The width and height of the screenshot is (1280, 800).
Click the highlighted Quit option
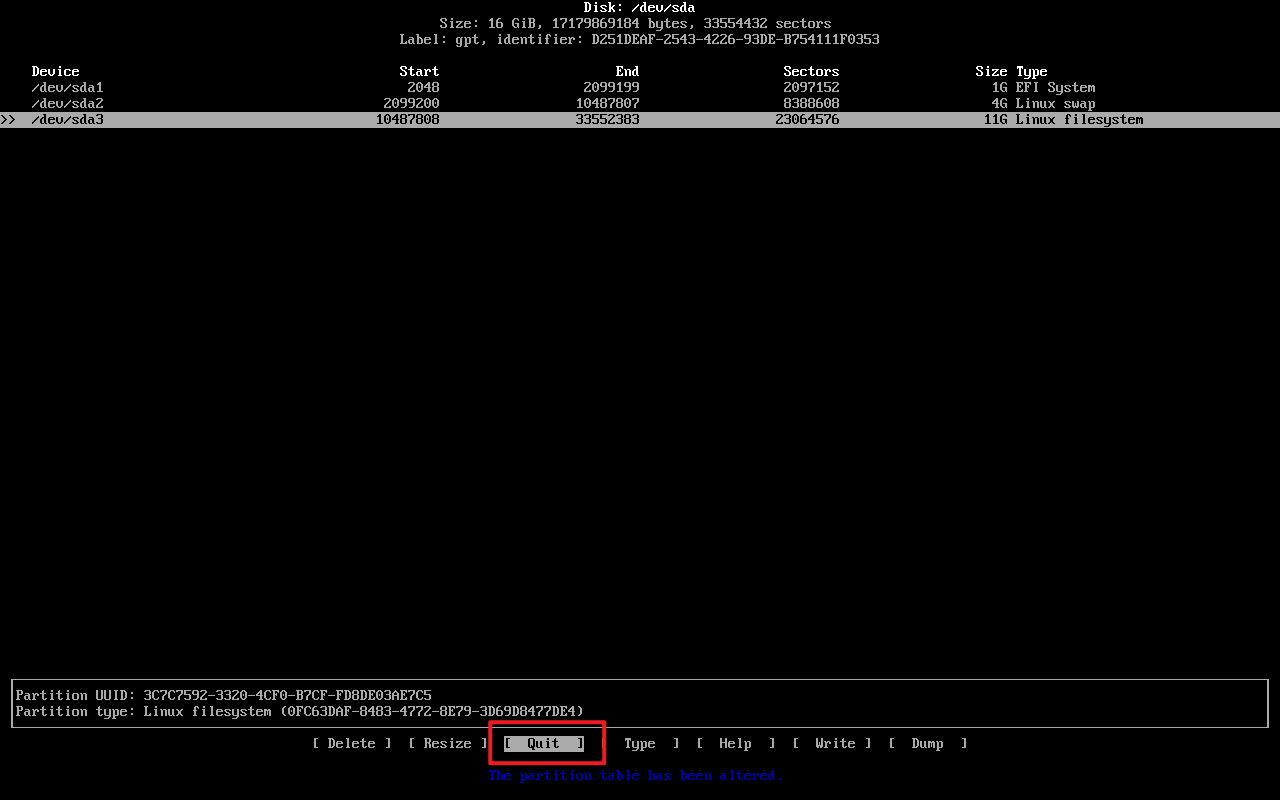[x=544, y=743]
